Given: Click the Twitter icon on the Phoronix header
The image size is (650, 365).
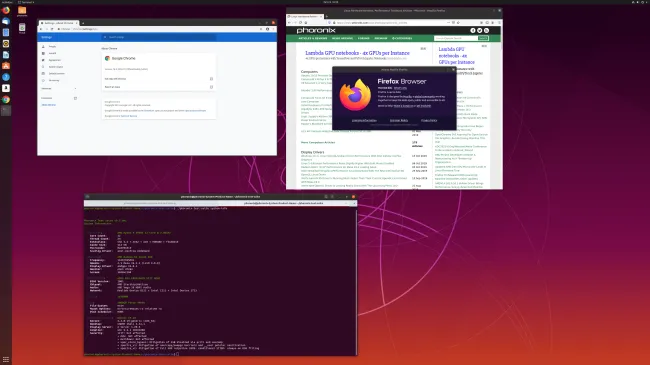Looking at the screenshot, I should [x=480, y=30].
